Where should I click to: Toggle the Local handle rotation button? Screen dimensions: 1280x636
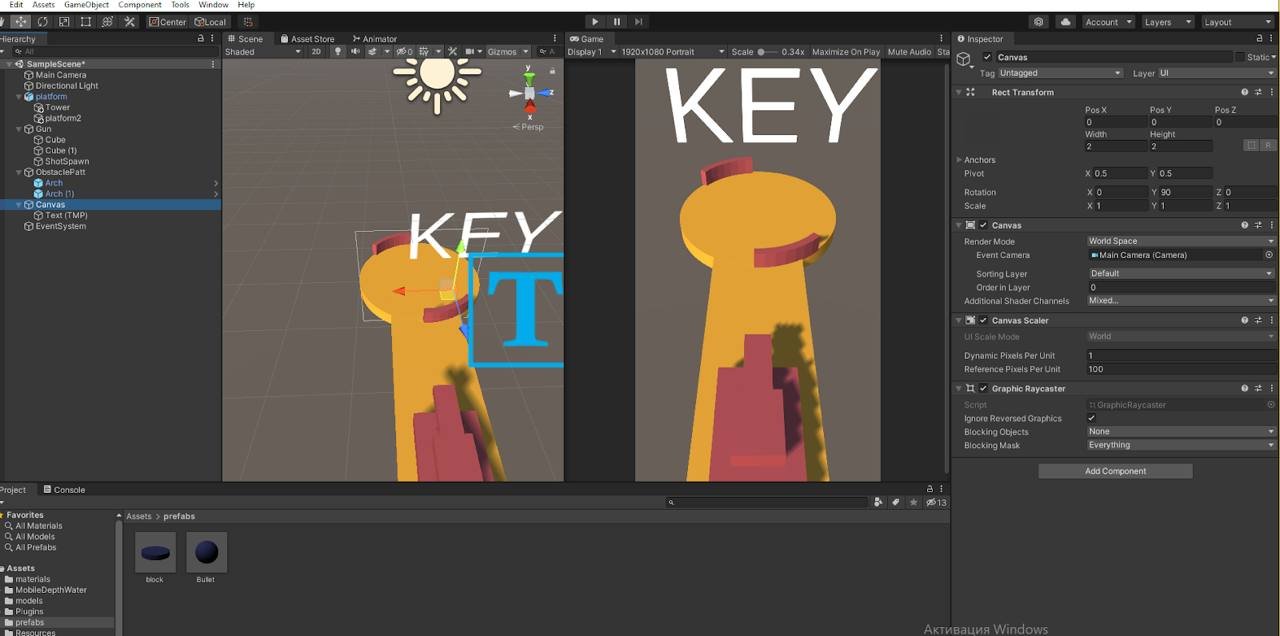click(210, 22)
